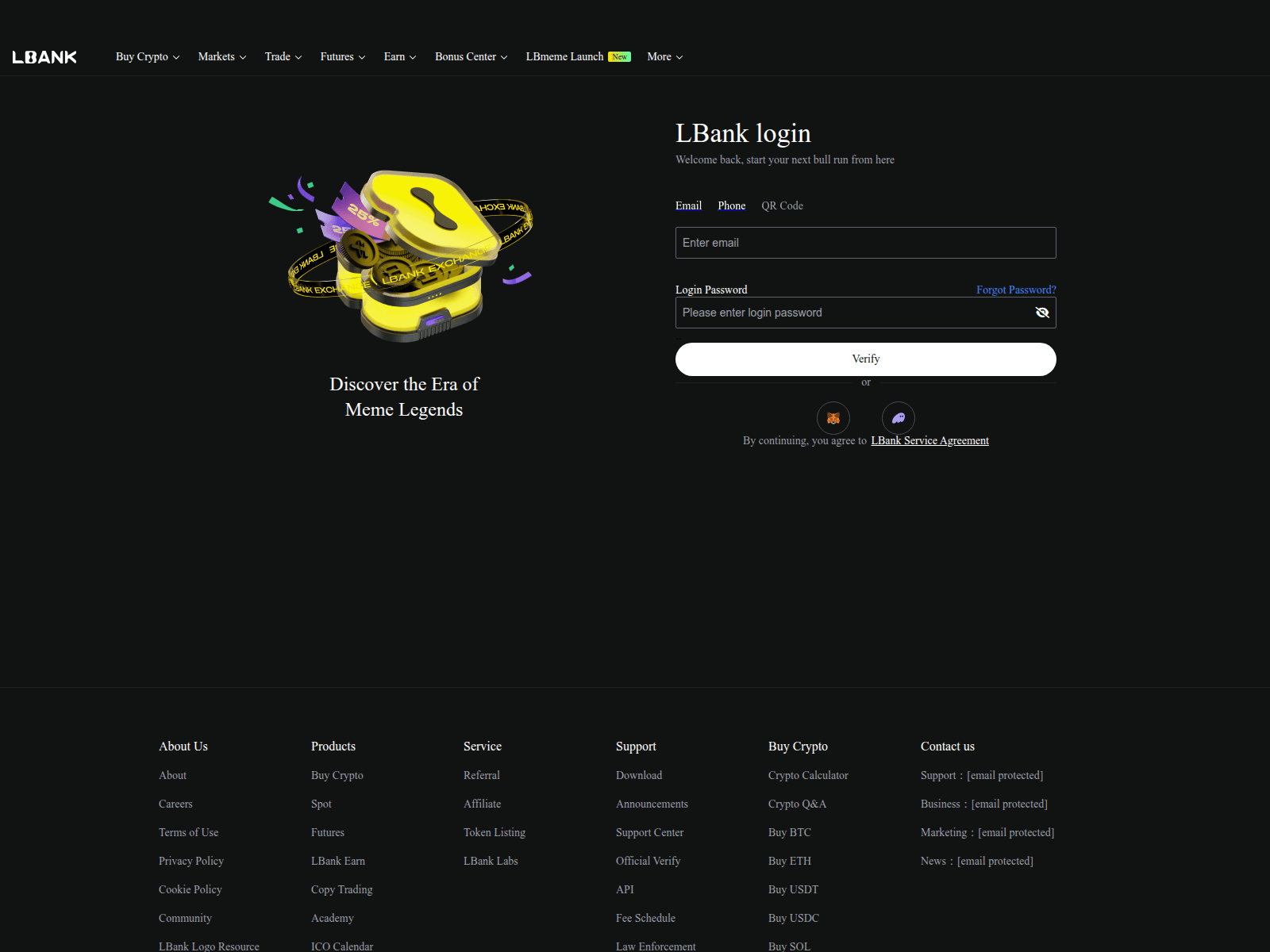Screen dimensions: 1270x952
Task: Open About link in footer
Action: [x=172, y=775]
